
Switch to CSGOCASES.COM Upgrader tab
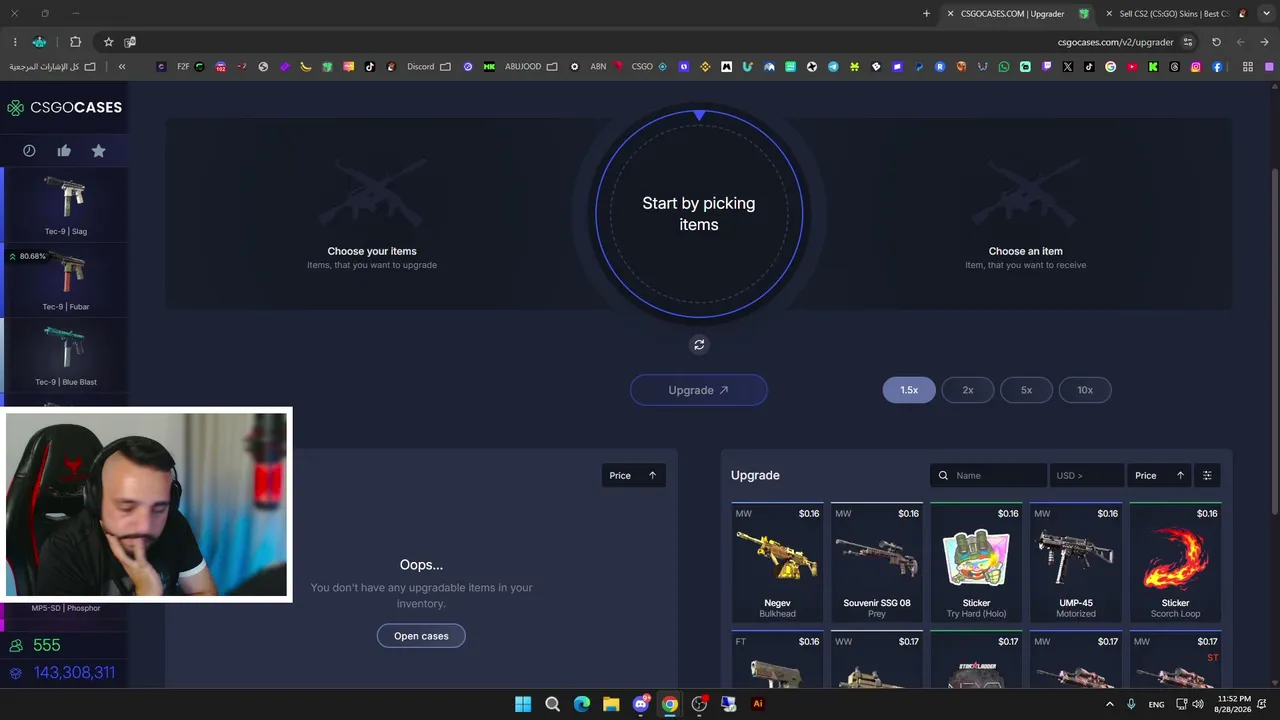click(1018, 14)
